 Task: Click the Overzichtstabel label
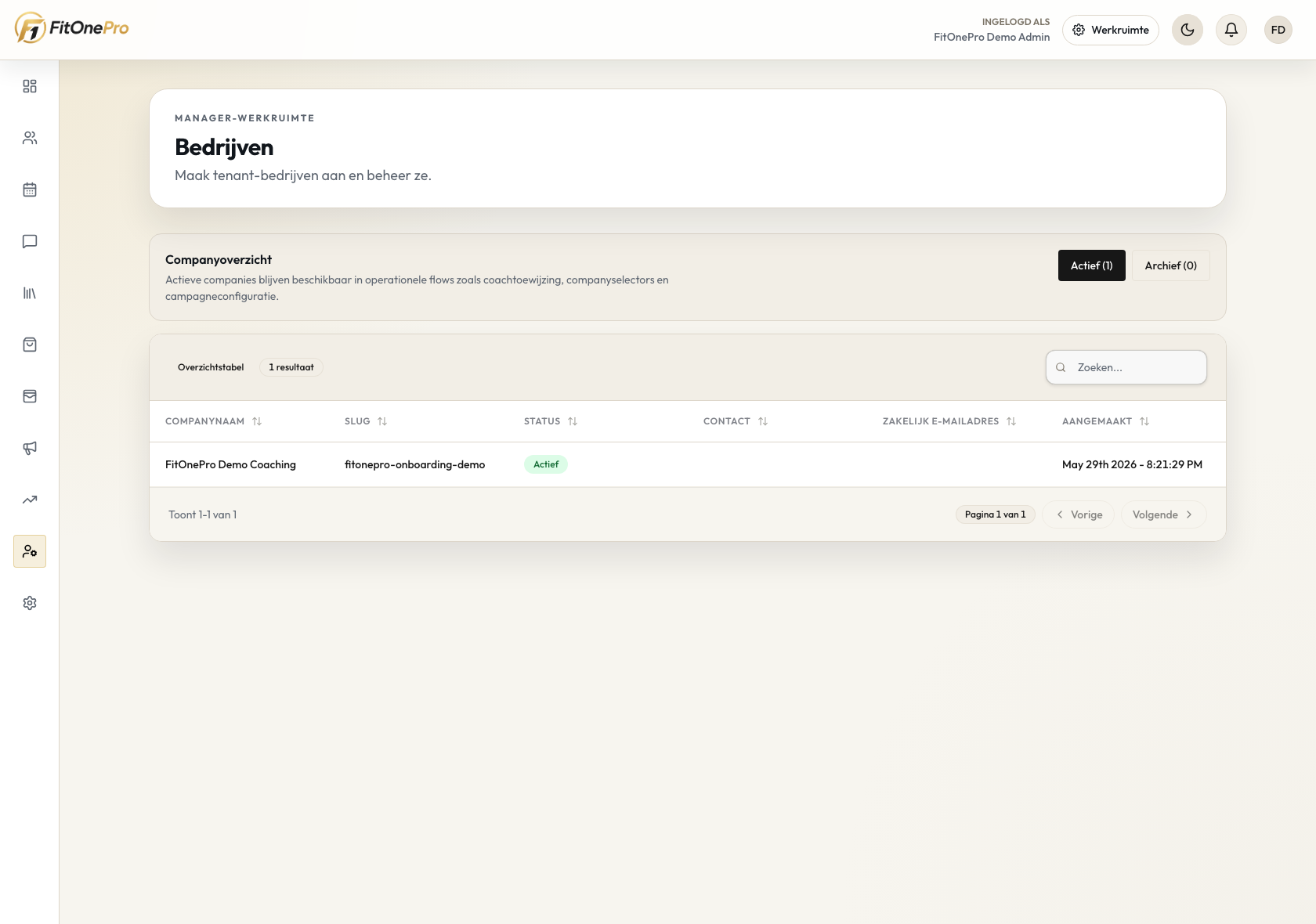point(211,367)
